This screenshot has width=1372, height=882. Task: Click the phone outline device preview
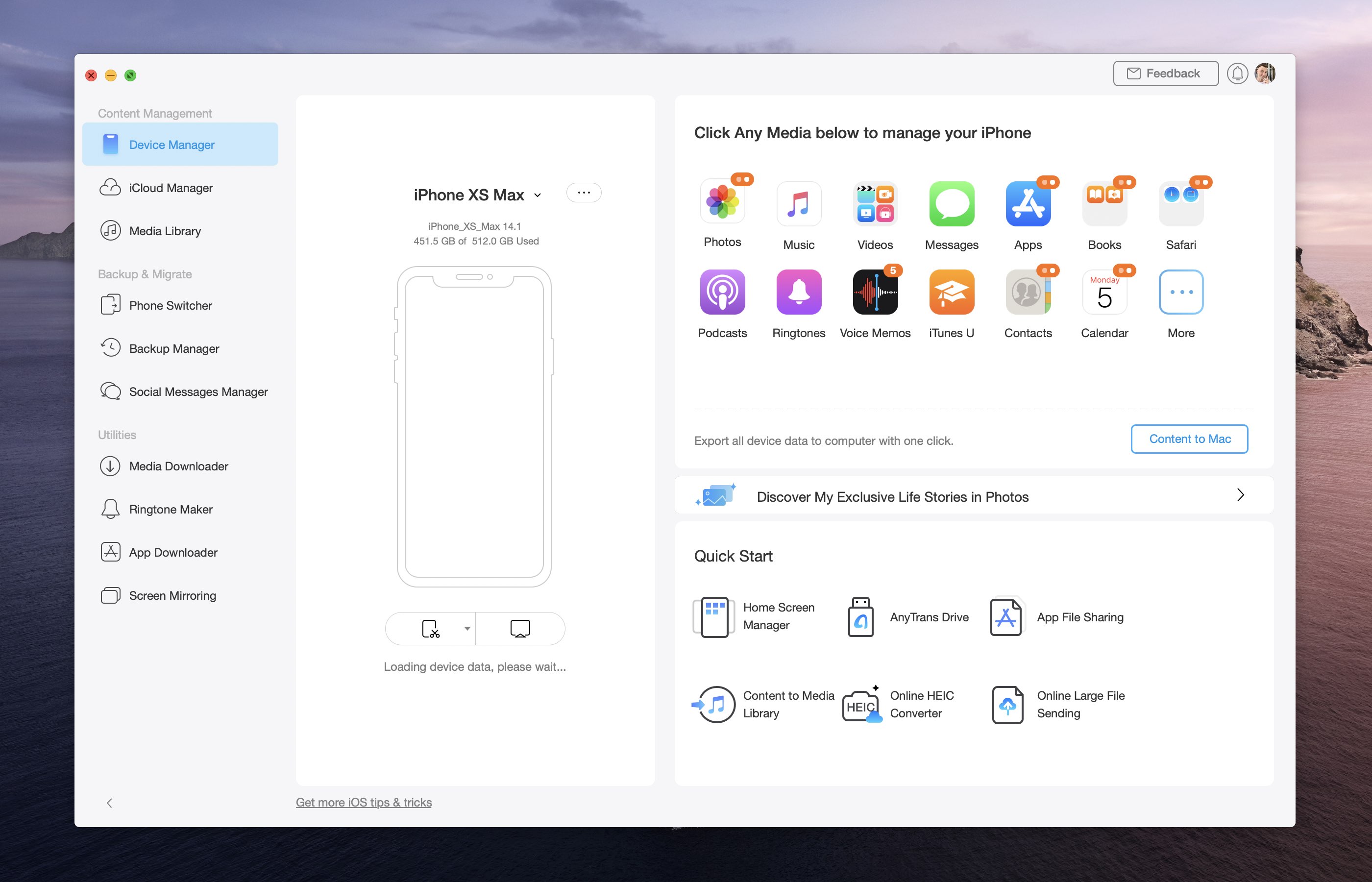(474, 426)
